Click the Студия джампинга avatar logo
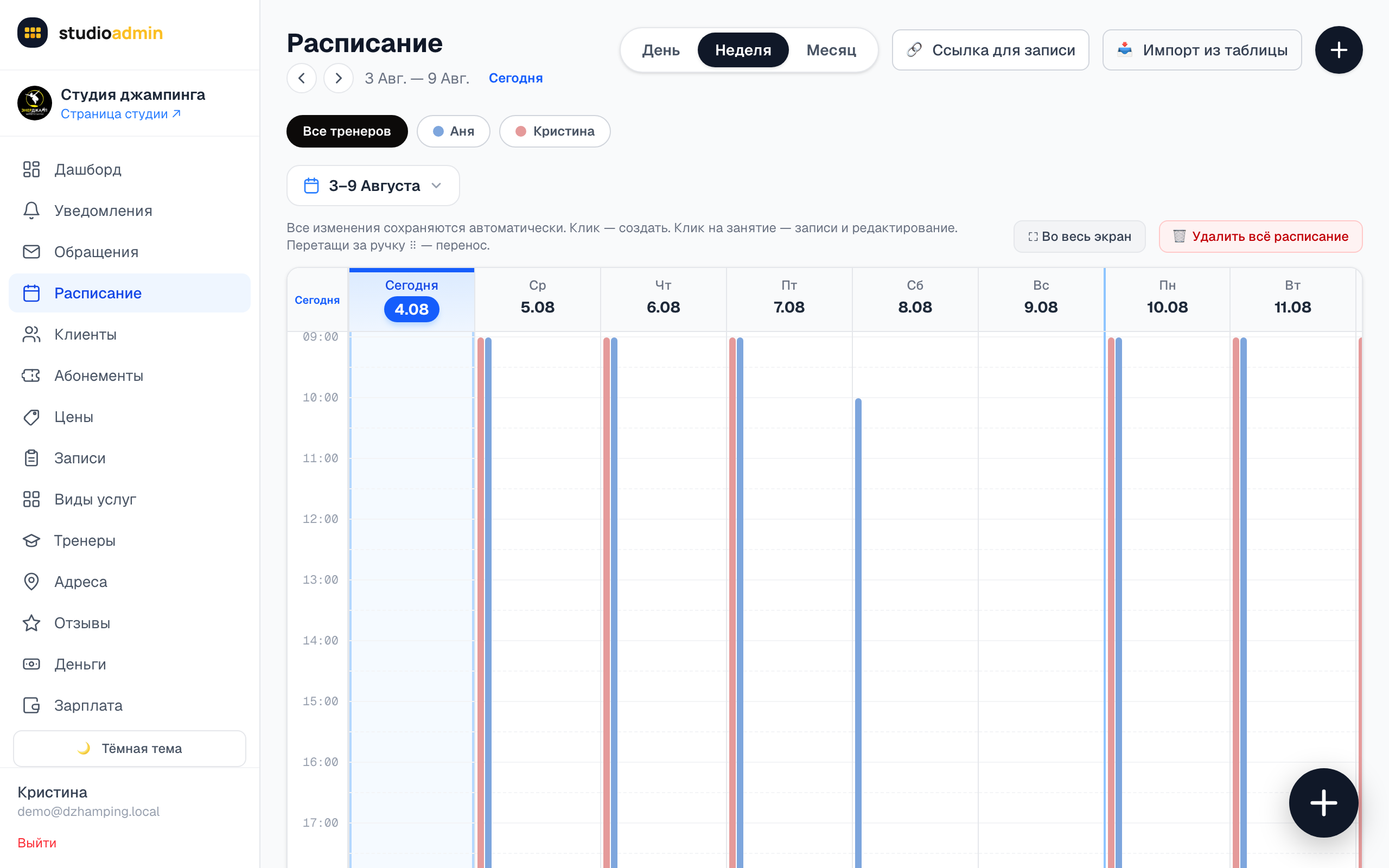 34,103
